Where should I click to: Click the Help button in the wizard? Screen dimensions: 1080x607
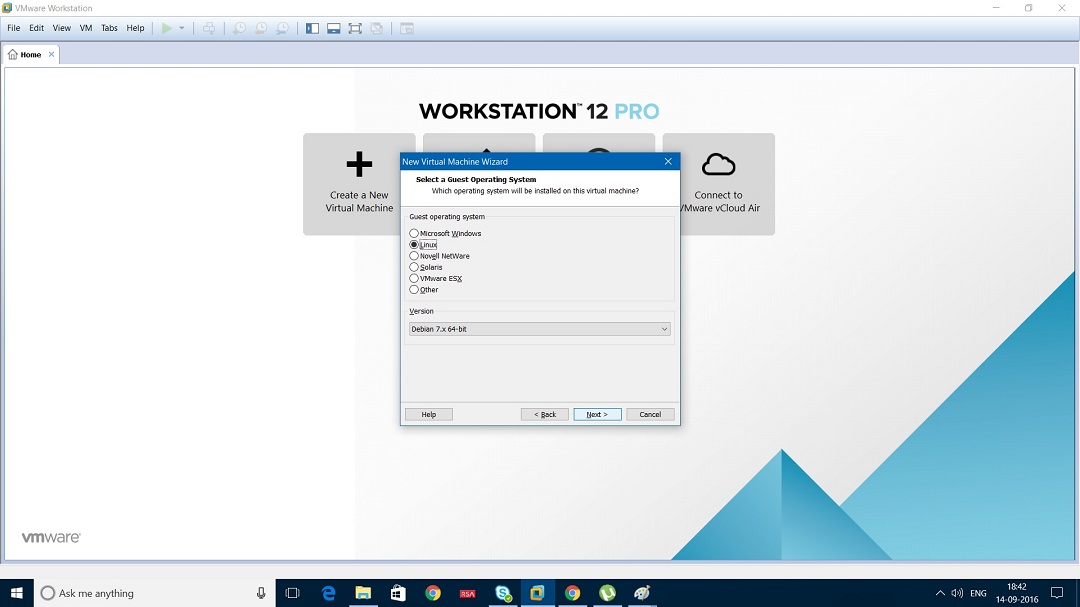click(x=428, y=414)
